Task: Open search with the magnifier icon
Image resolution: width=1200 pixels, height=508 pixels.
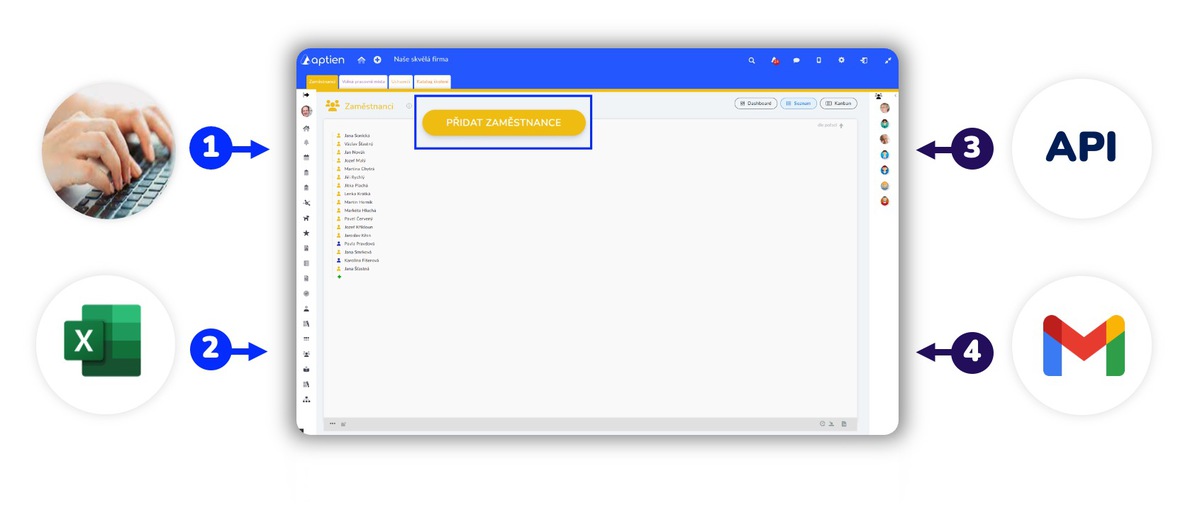Action: [x=752, y=60]
